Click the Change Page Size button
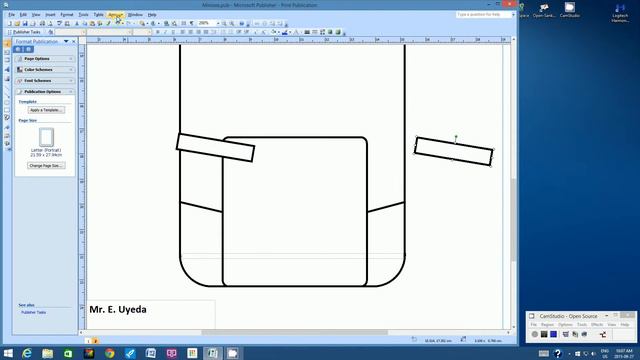This screenshot has height=360, width=640. (x=46, y=166)
